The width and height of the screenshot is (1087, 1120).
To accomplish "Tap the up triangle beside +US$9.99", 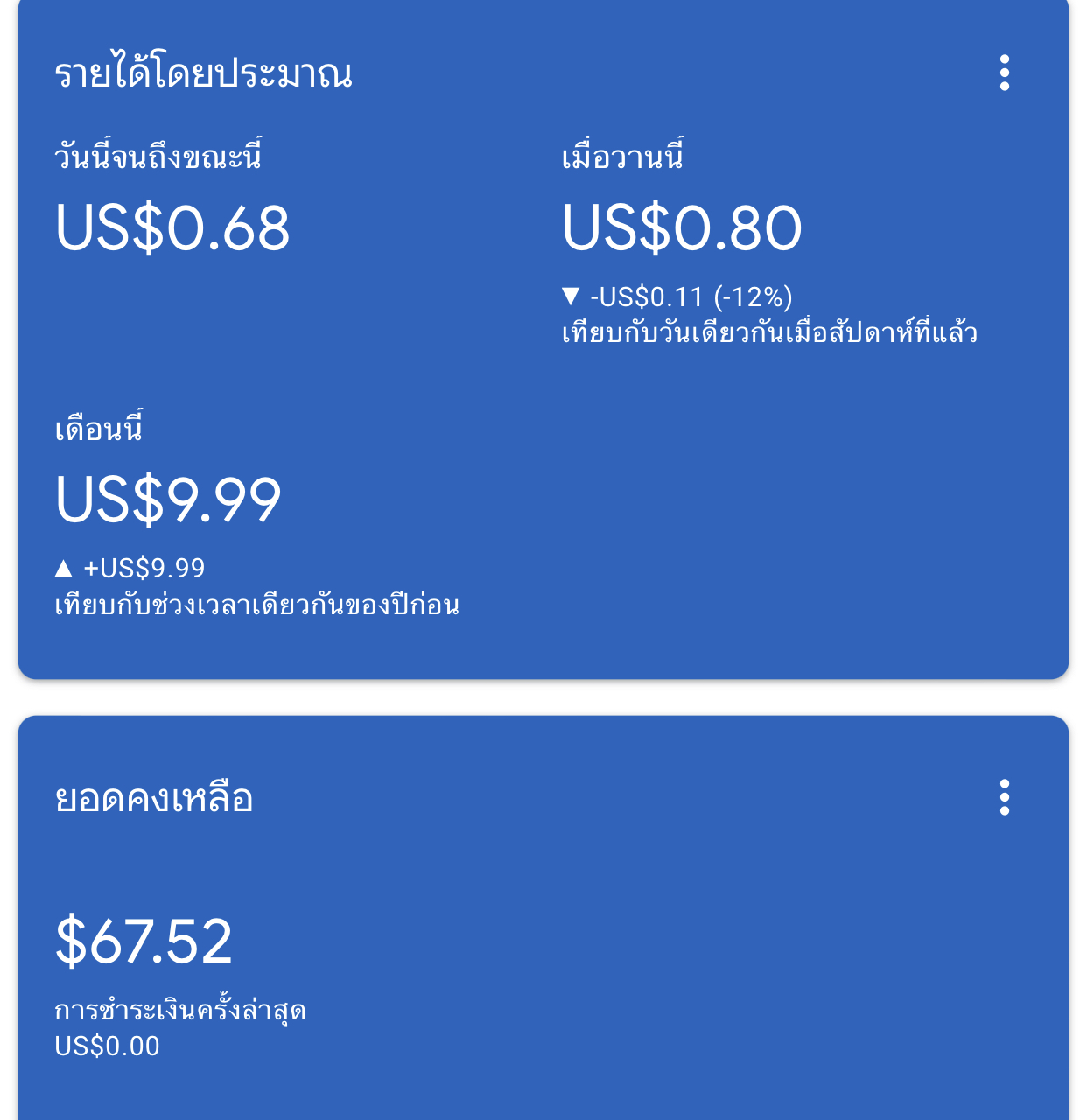I will pos(63,569).
